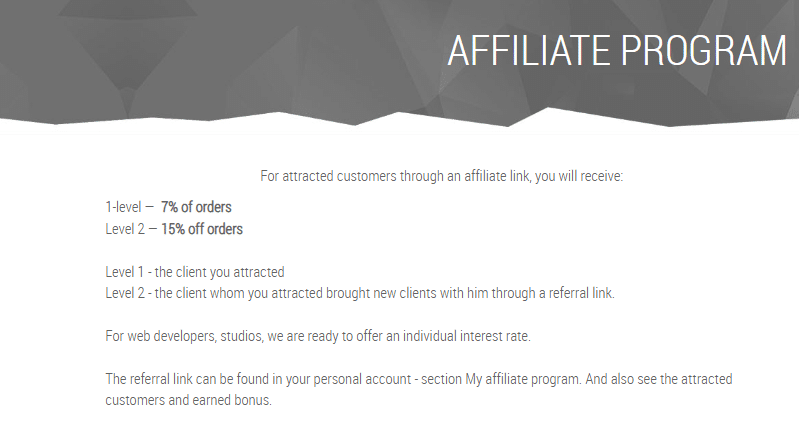Click "customers and earned bonus" text line

(189, 400)
